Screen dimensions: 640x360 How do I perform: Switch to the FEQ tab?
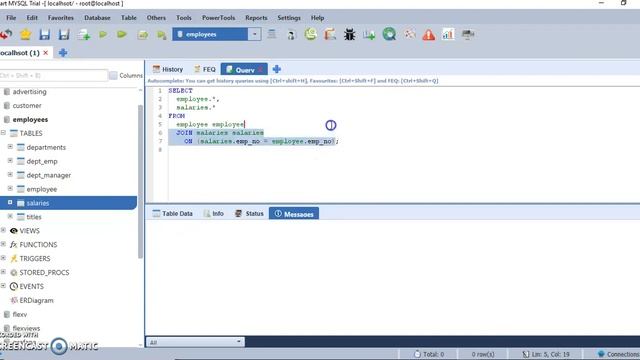204,69
